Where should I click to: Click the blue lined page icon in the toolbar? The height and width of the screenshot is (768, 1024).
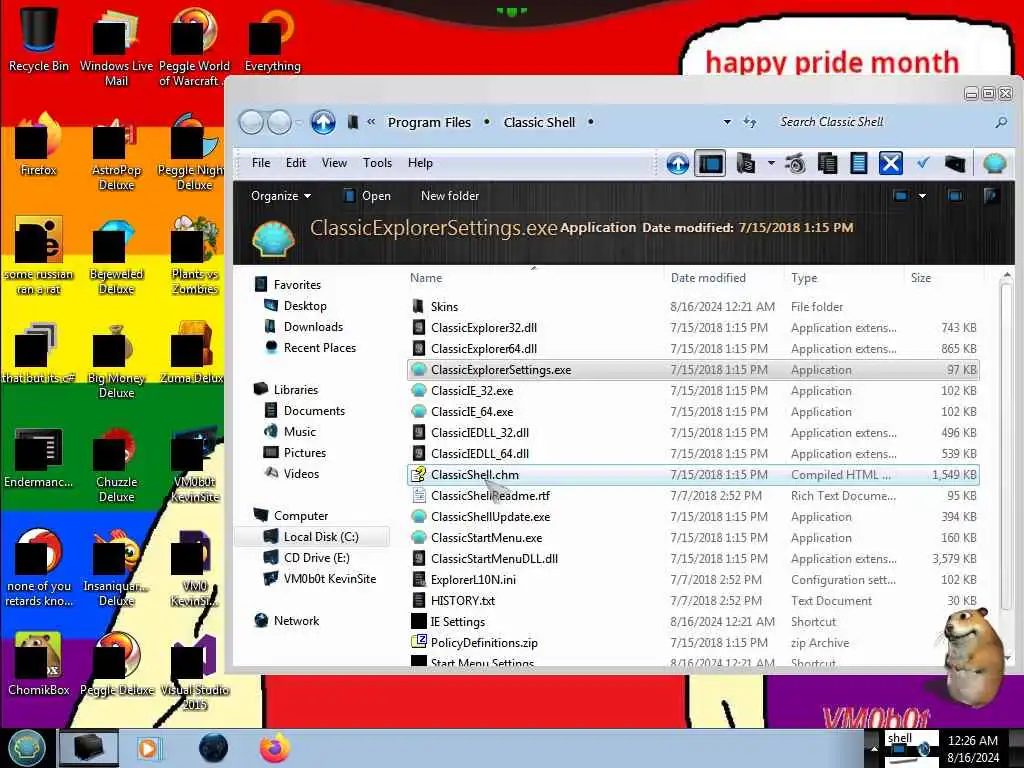858,163
